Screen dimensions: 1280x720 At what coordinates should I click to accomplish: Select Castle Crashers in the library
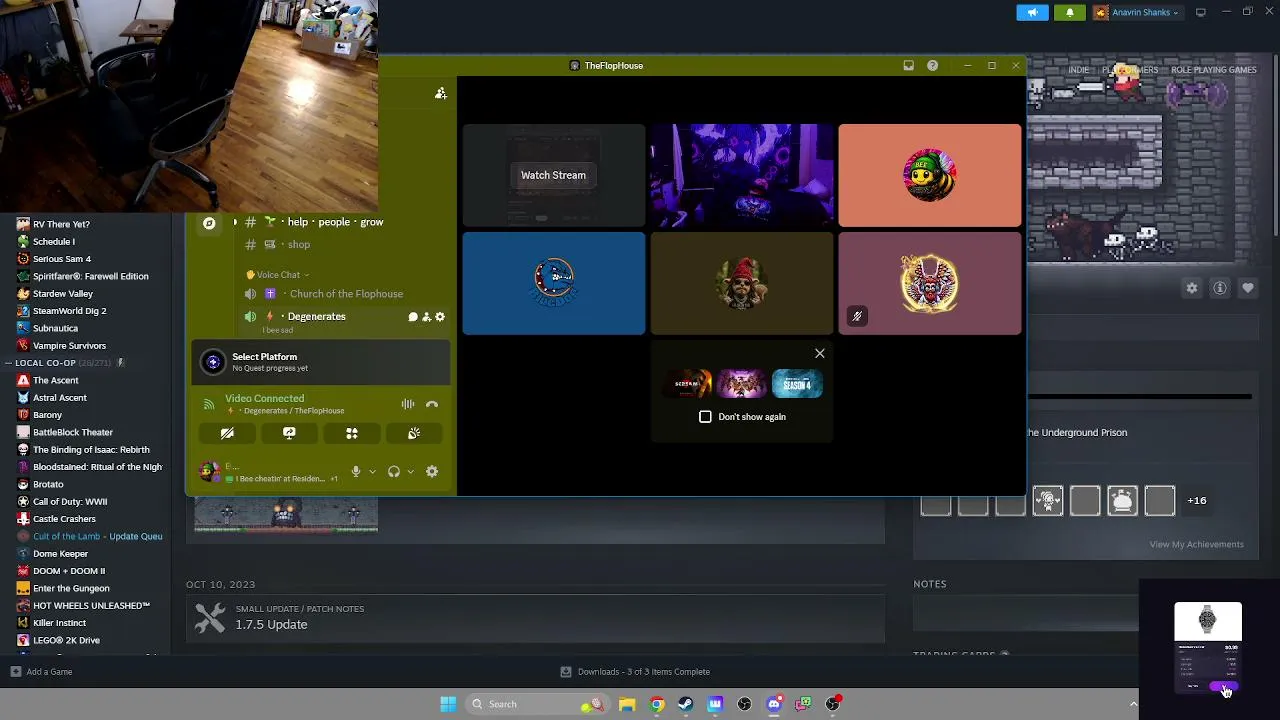point(64,519)
